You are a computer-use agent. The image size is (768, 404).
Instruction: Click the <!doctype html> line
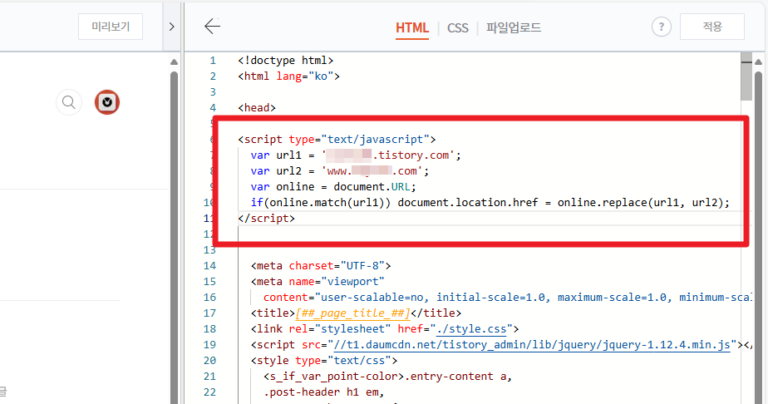[x=286, y=61]
